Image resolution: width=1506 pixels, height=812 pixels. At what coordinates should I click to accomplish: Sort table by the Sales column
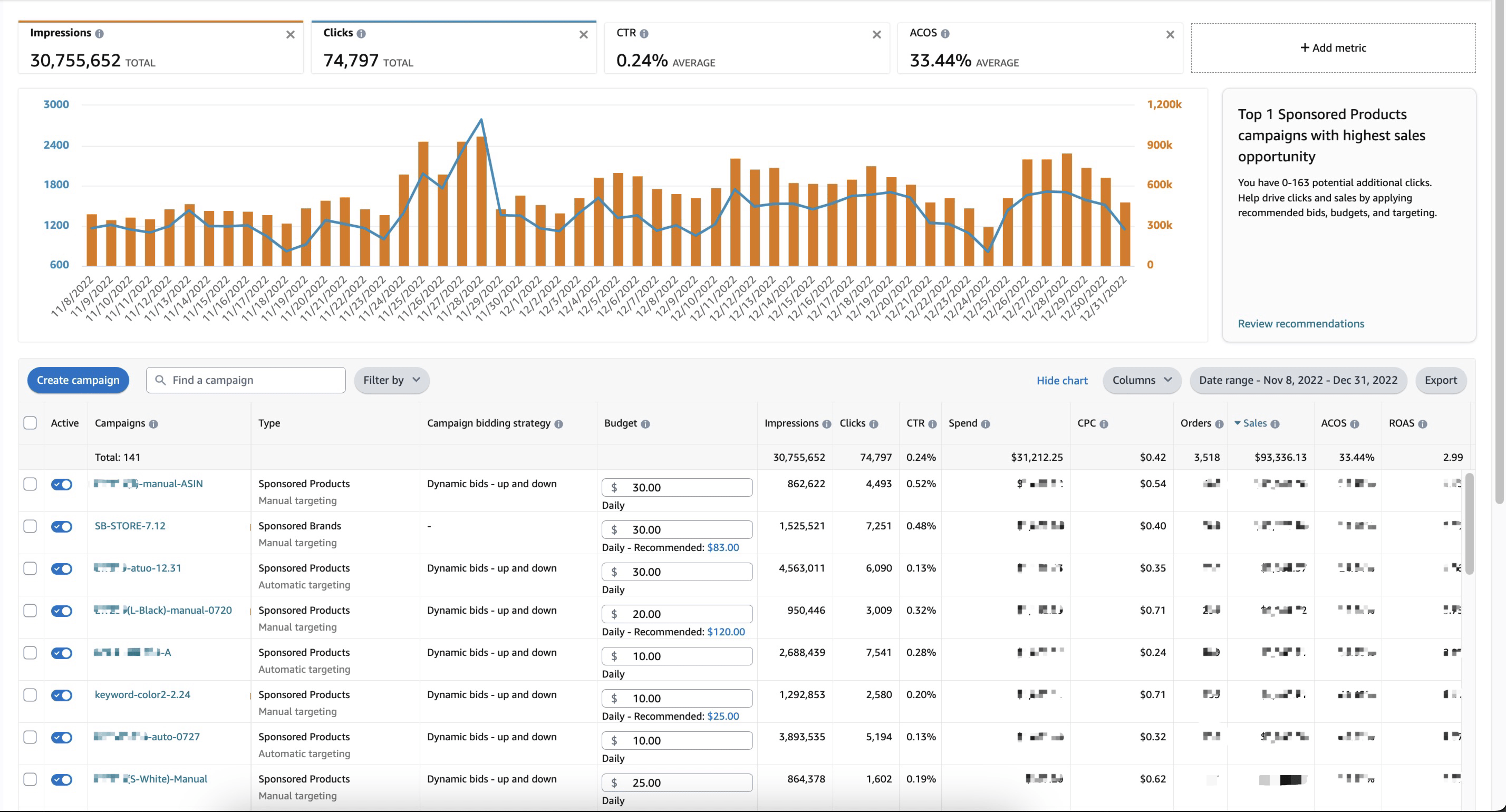click(x=1254, y=423)
